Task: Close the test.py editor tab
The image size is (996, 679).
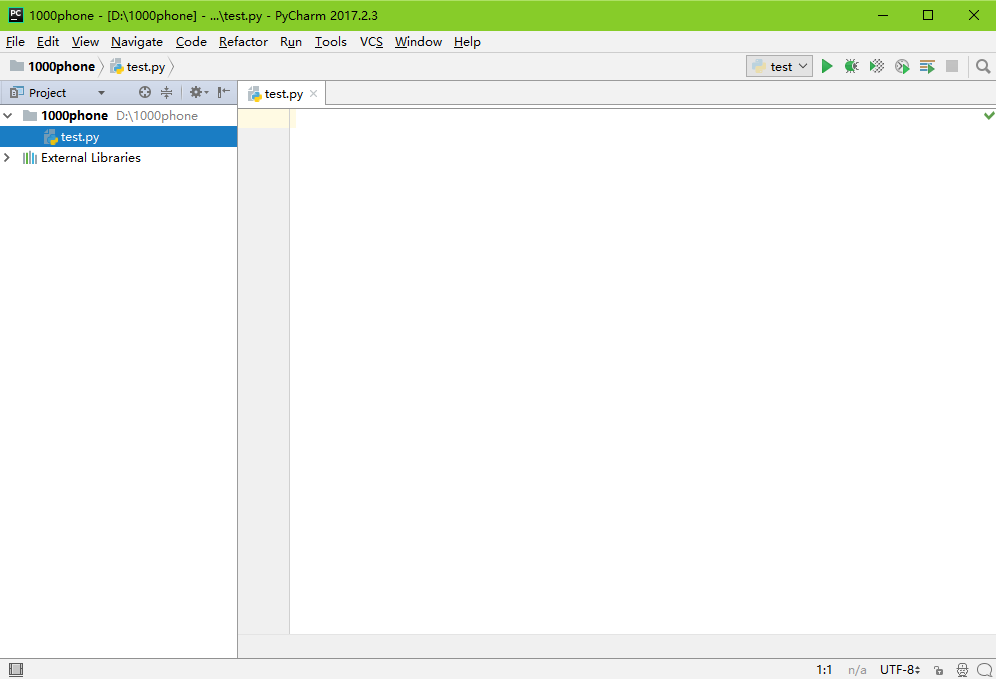Action: coord(313,94)
